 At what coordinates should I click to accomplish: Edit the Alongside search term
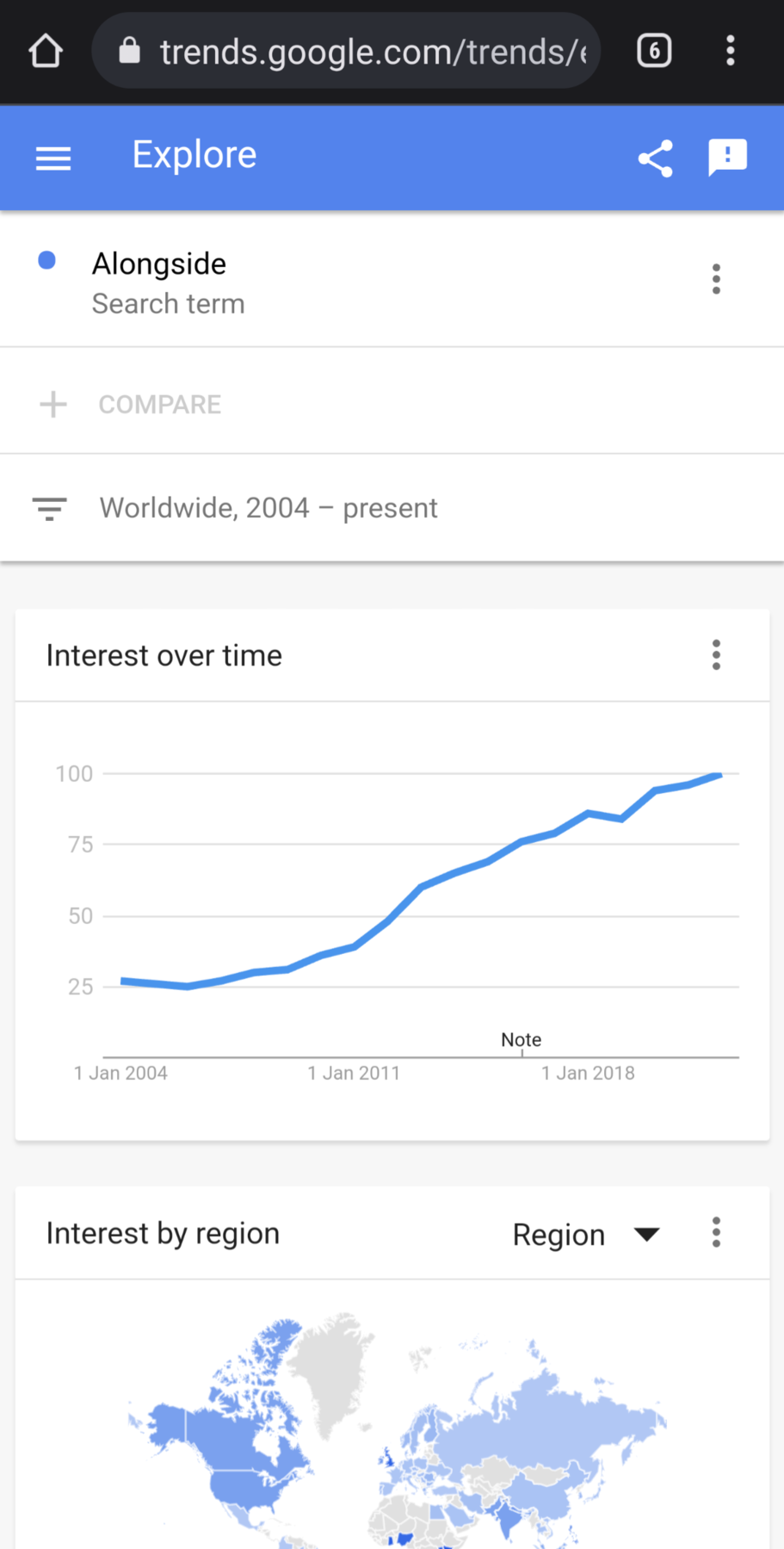[x=159, y=264]
